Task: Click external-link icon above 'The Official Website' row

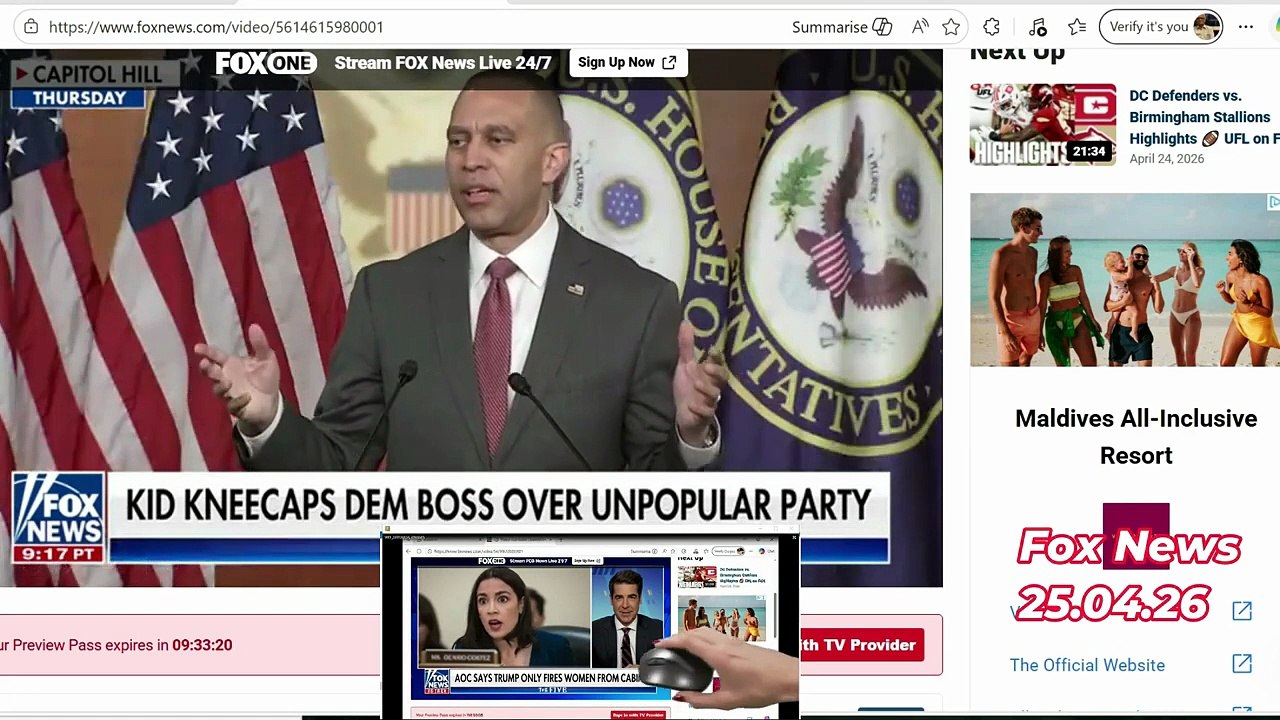Action: [1242, 611]
